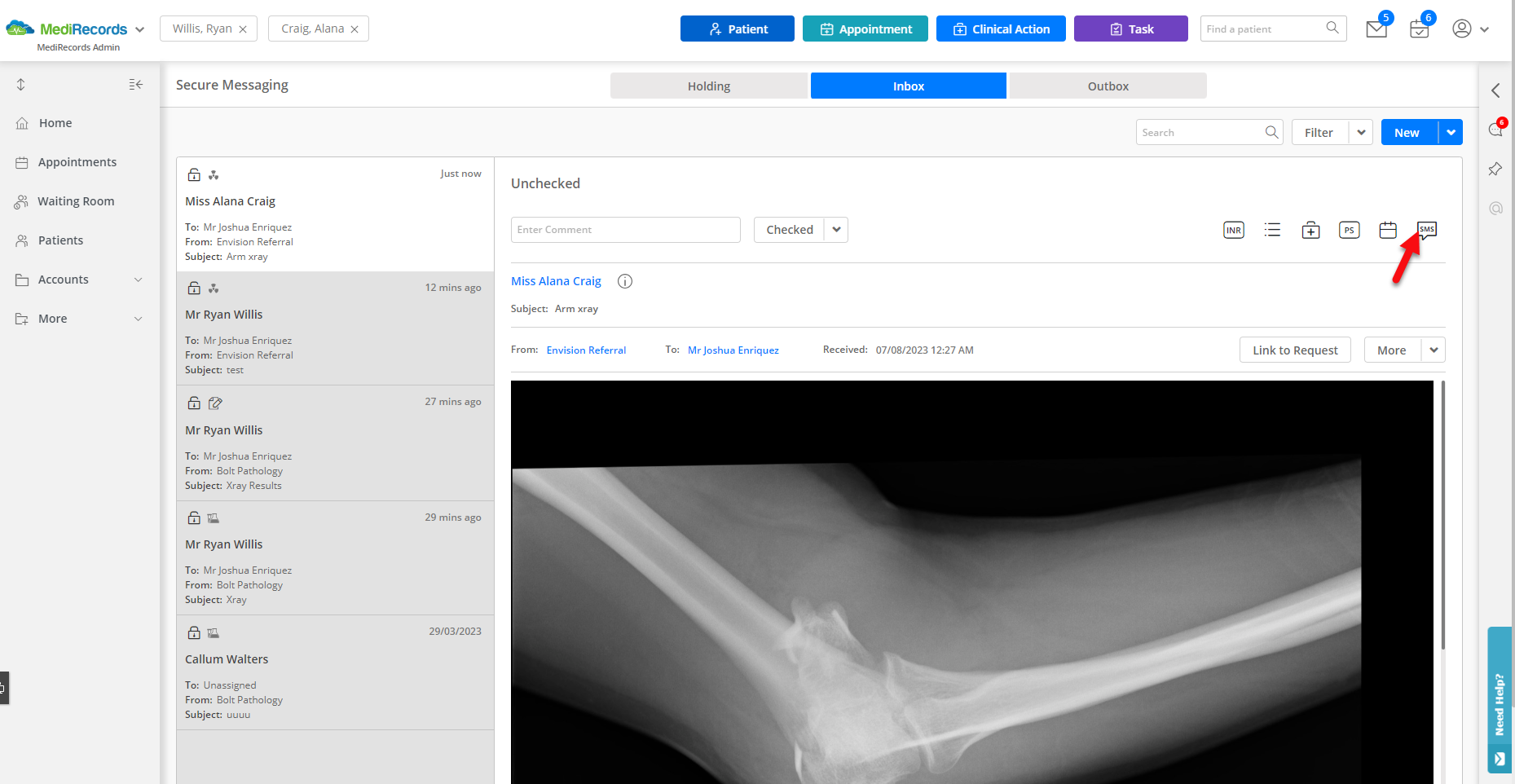This screenshot has height=784, width=1515.
Task: Open the mail inbox icon with badge 5
Action: pyautogui.click(x=1377, y=29)
